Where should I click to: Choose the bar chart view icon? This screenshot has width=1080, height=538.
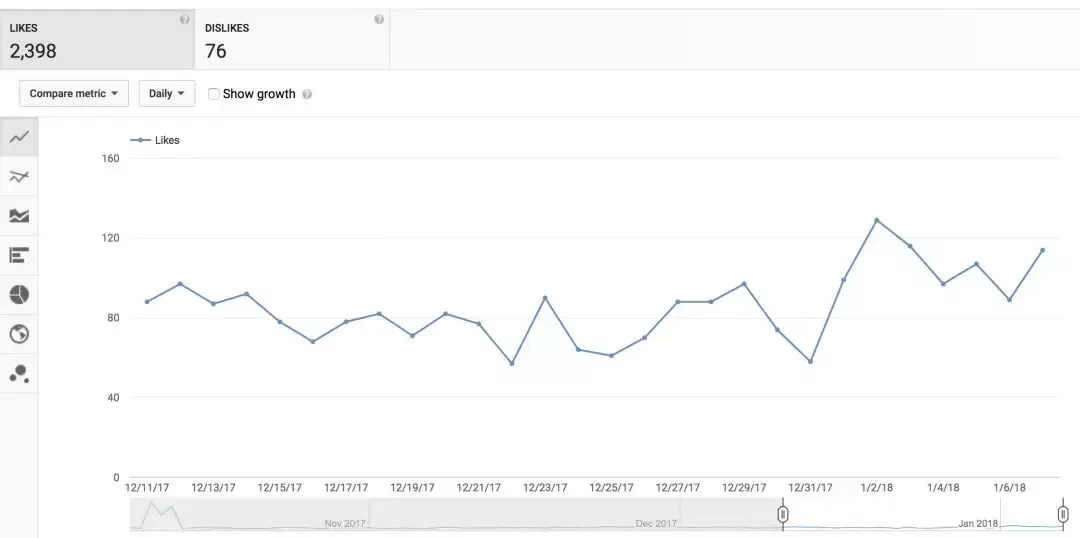[x=19, y=256]
